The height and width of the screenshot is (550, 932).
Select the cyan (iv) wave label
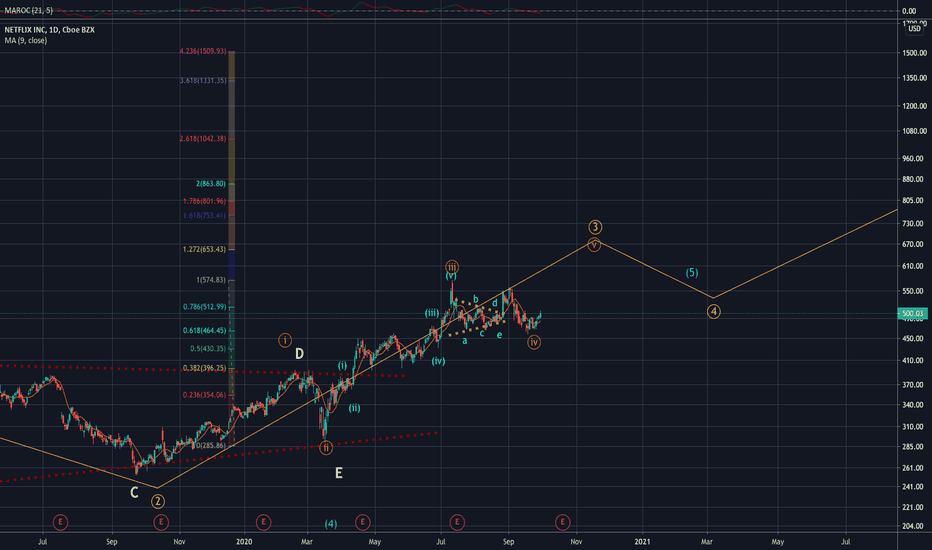pyautogui.click(x=438, y=361)
